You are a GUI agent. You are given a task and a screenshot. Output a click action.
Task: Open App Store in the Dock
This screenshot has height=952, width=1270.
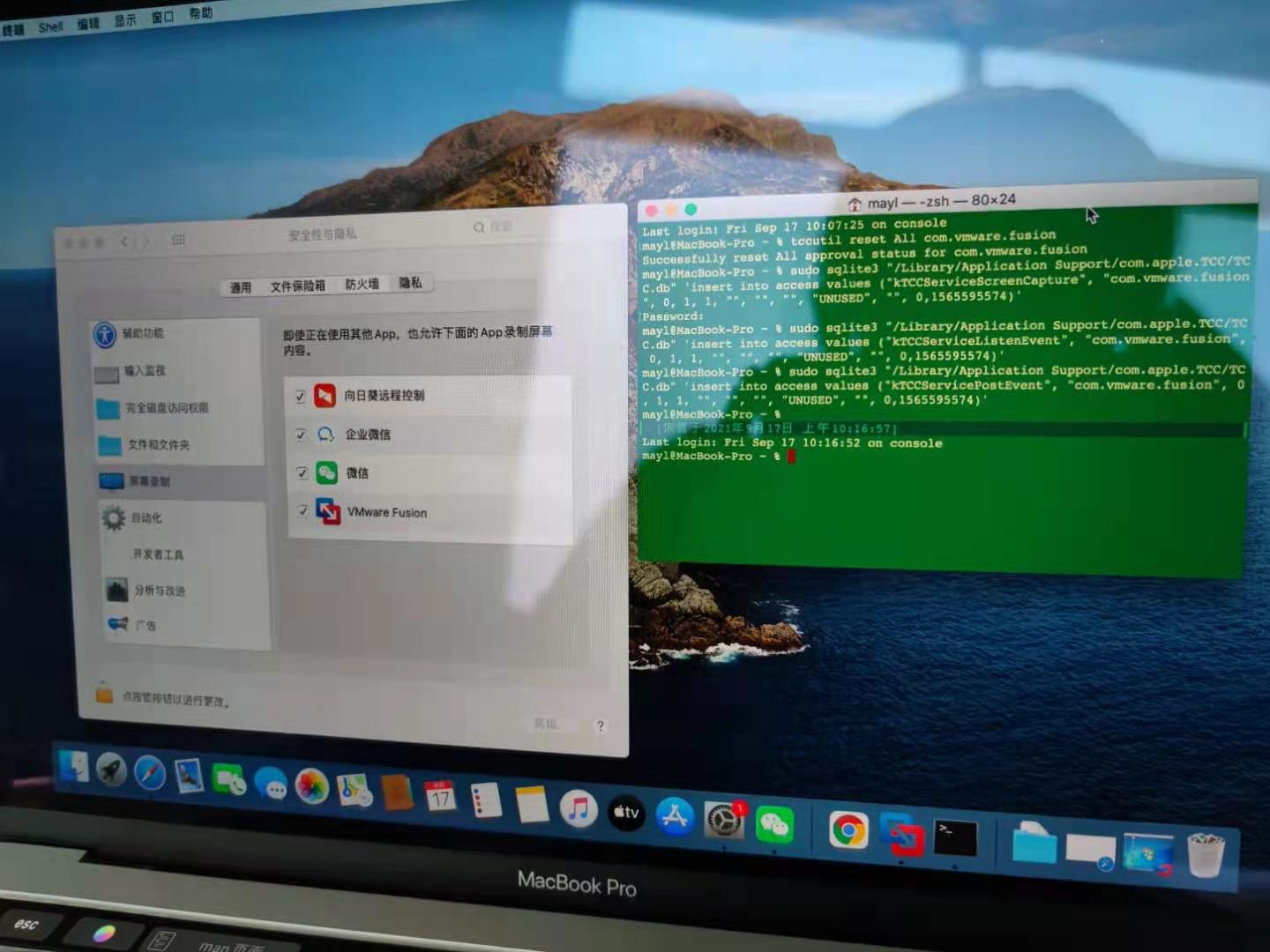(675, 816)
